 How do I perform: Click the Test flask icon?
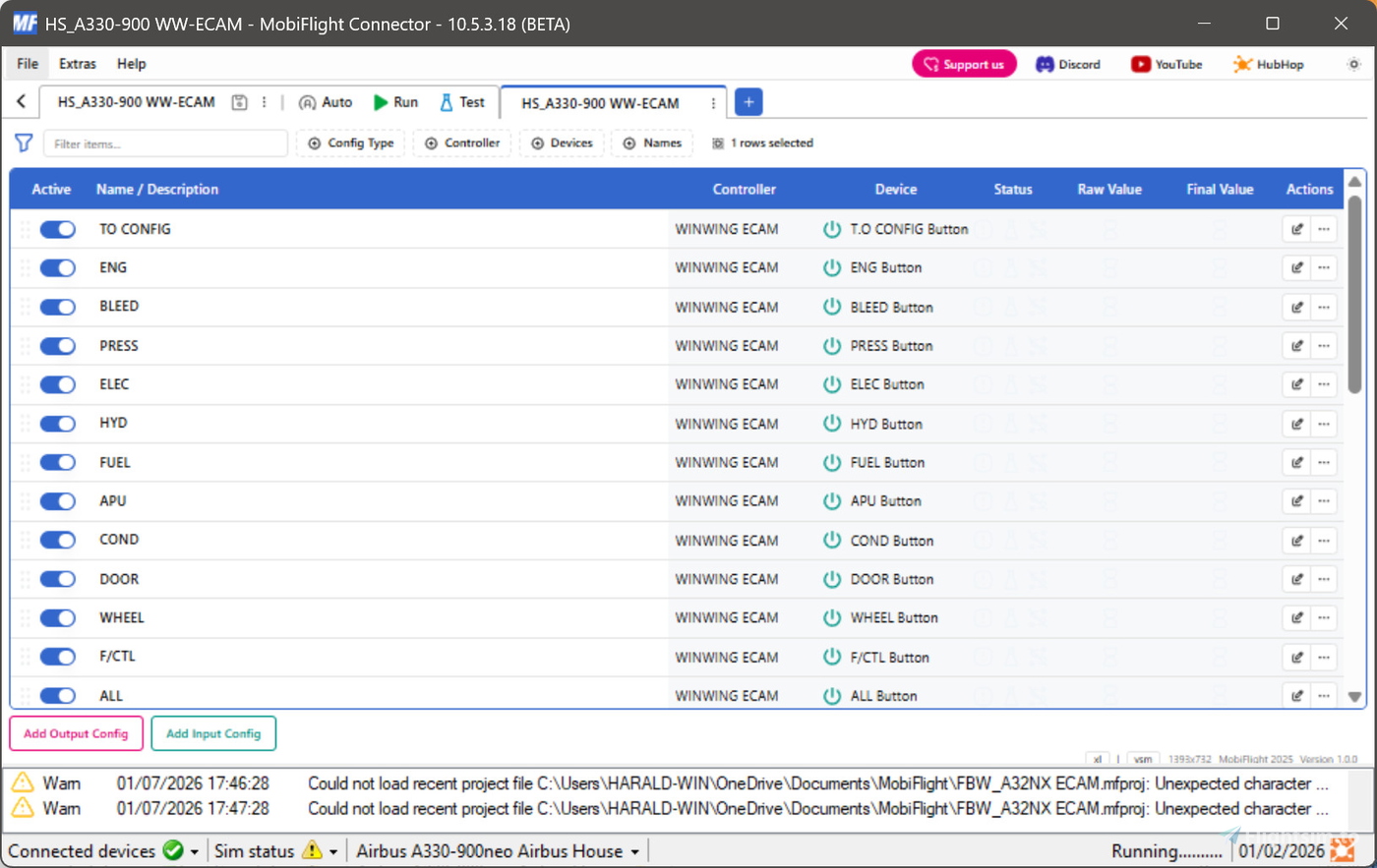click(x=447, y=102)
